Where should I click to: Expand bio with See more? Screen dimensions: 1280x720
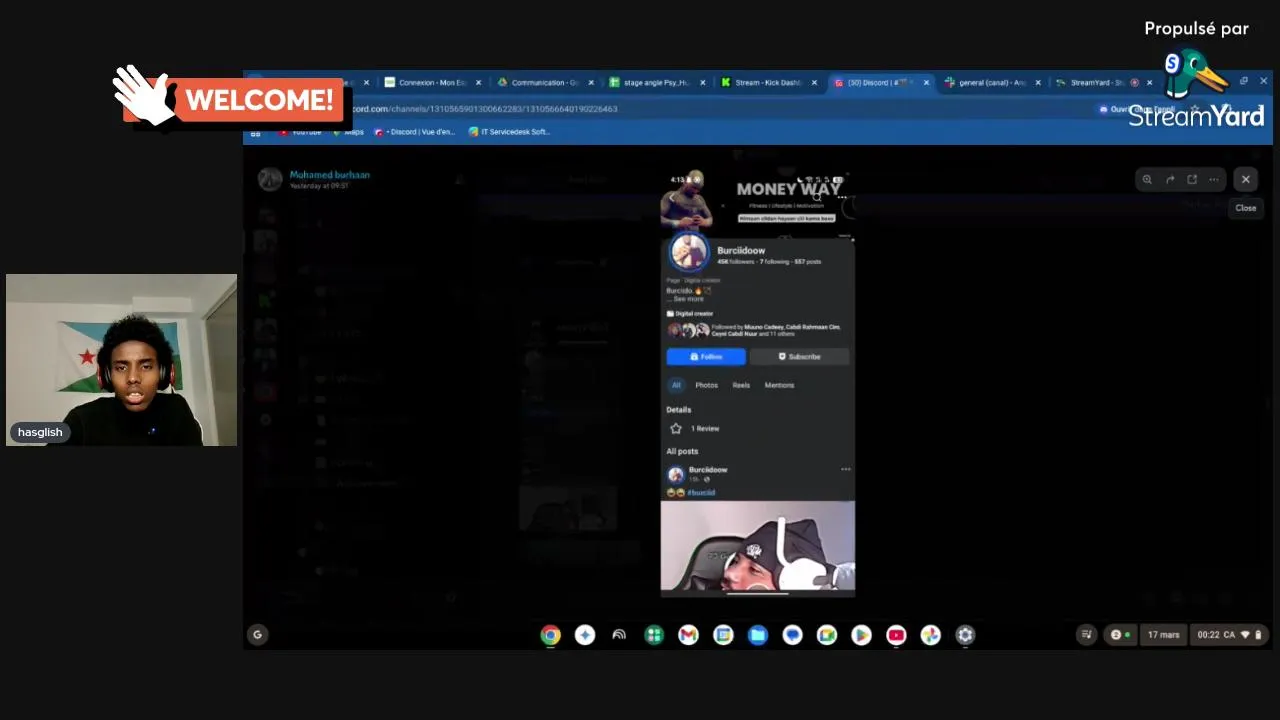click(x=688, y=299)
